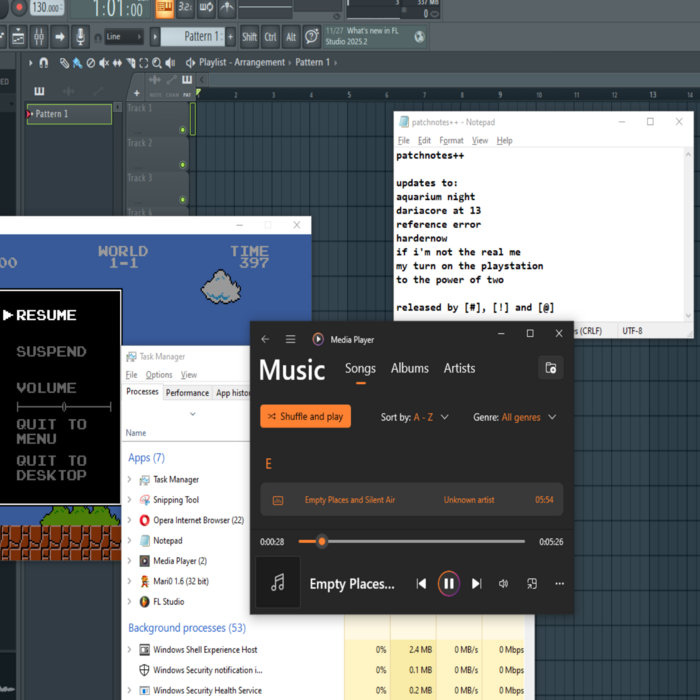Screen dimensions: 700x700
Task: Pause the song in Media Player
Action: (449, 583)
